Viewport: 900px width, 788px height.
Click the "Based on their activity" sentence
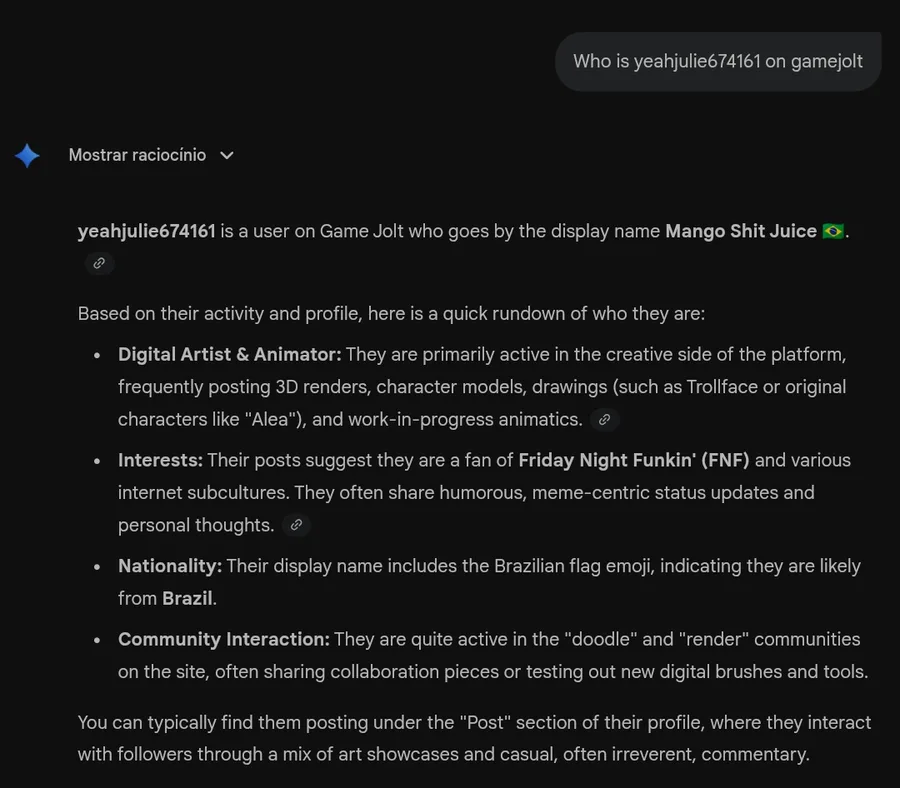pos(391,314)
